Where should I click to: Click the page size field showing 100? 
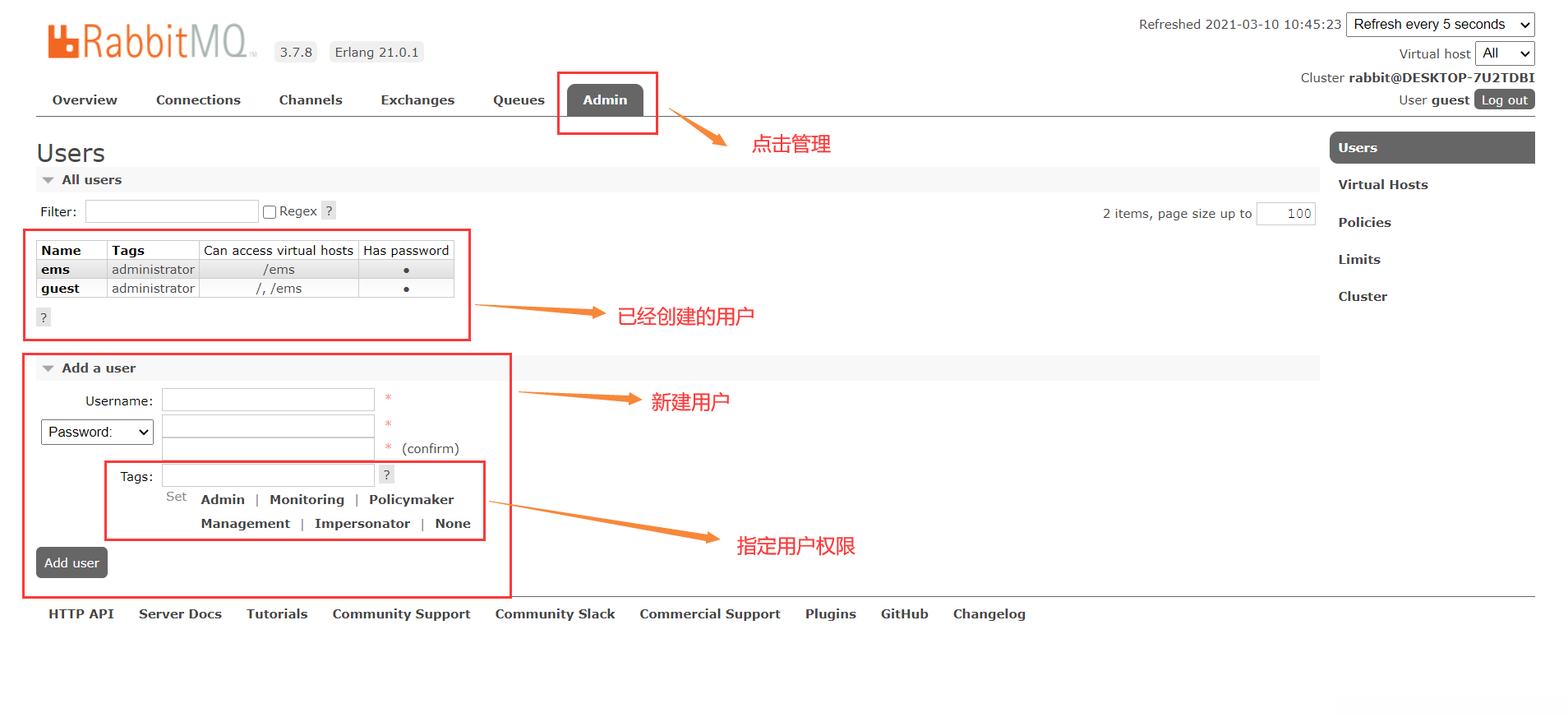pyautogui.click(x=1286, y=214)
